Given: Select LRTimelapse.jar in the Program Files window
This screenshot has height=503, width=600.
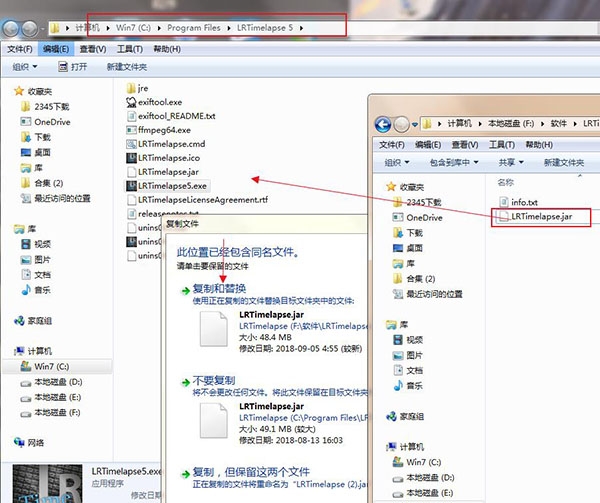Looking at the screenshot, I should pos(163,172).
